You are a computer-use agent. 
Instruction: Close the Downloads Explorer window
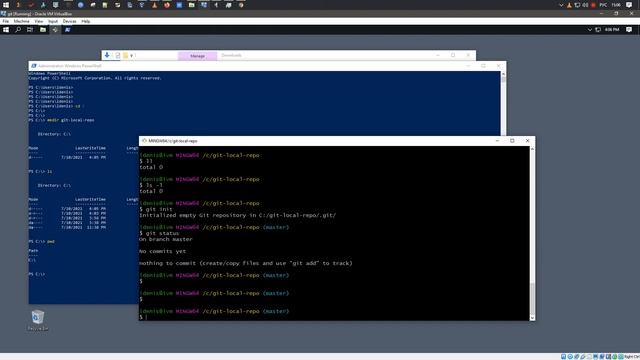click(x=468, y=55)
